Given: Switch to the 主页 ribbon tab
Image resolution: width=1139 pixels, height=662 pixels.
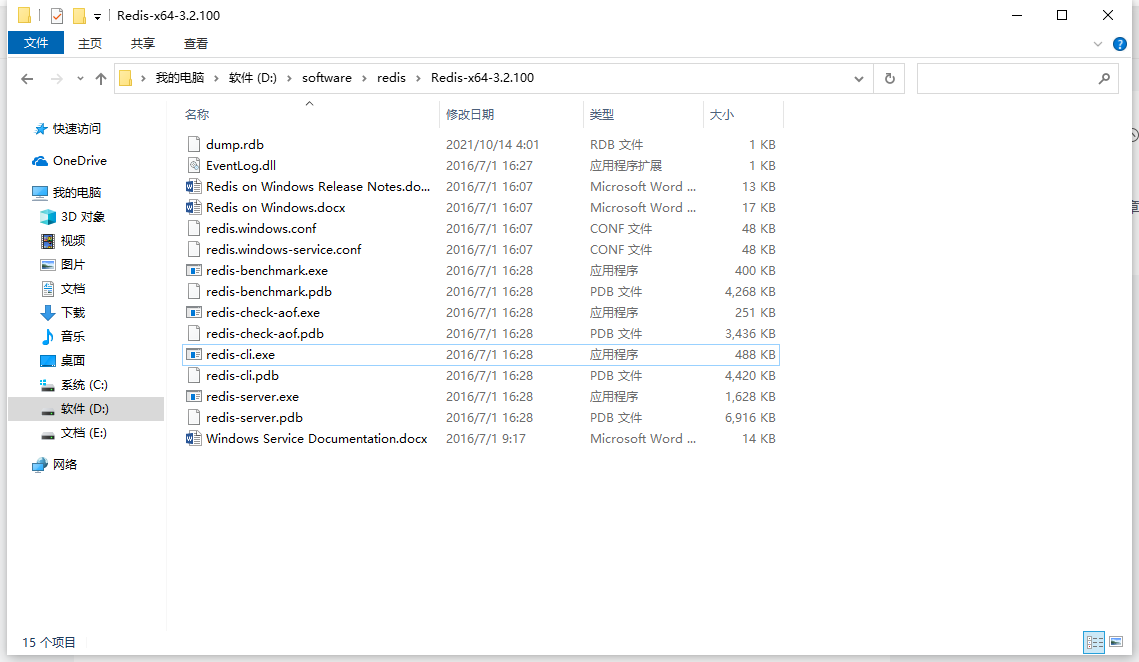Looking at the screenshot, I should pos(89,44).
